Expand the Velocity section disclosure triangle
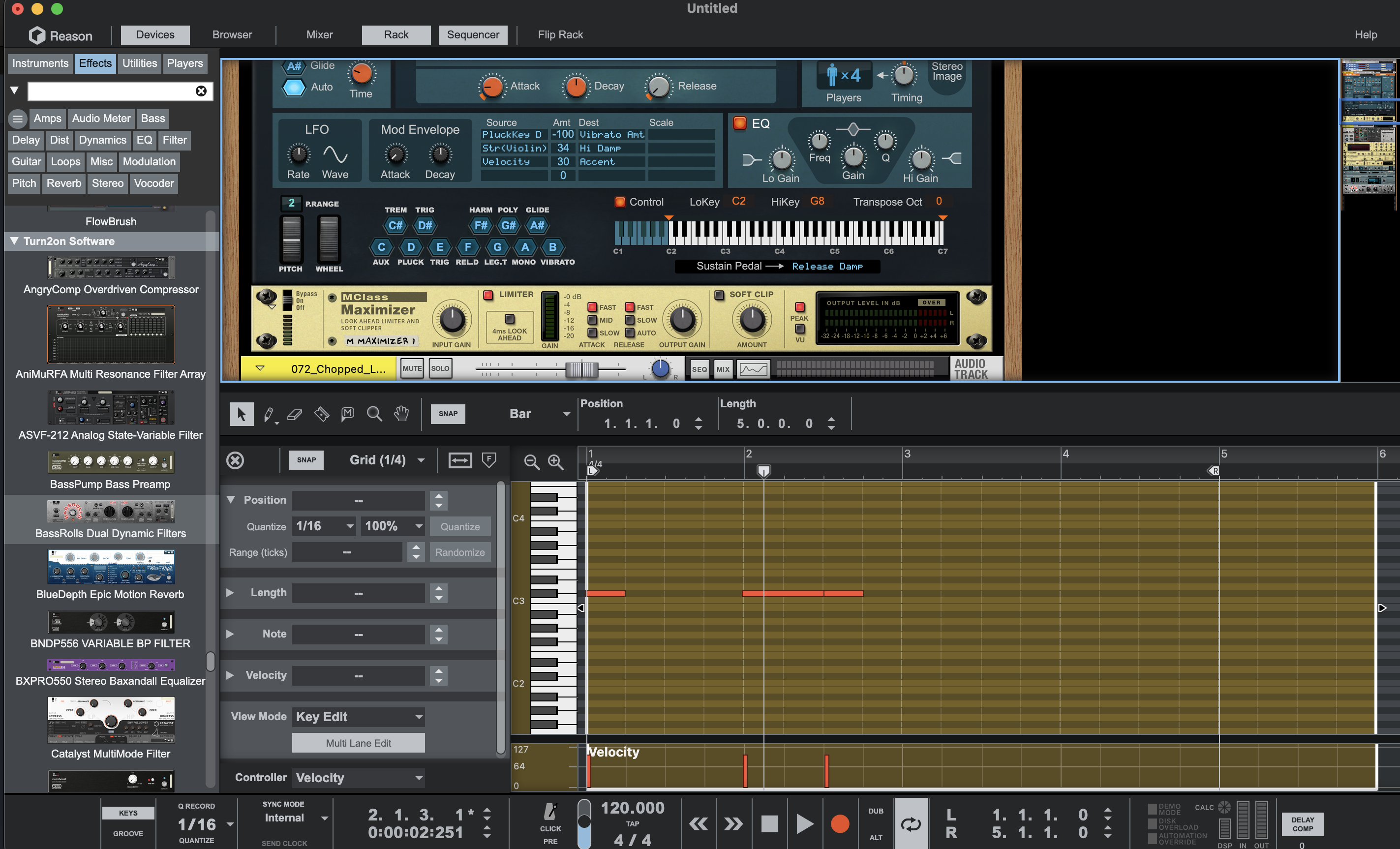This screenshot has width=1400, height=849. tap(230, 675)
